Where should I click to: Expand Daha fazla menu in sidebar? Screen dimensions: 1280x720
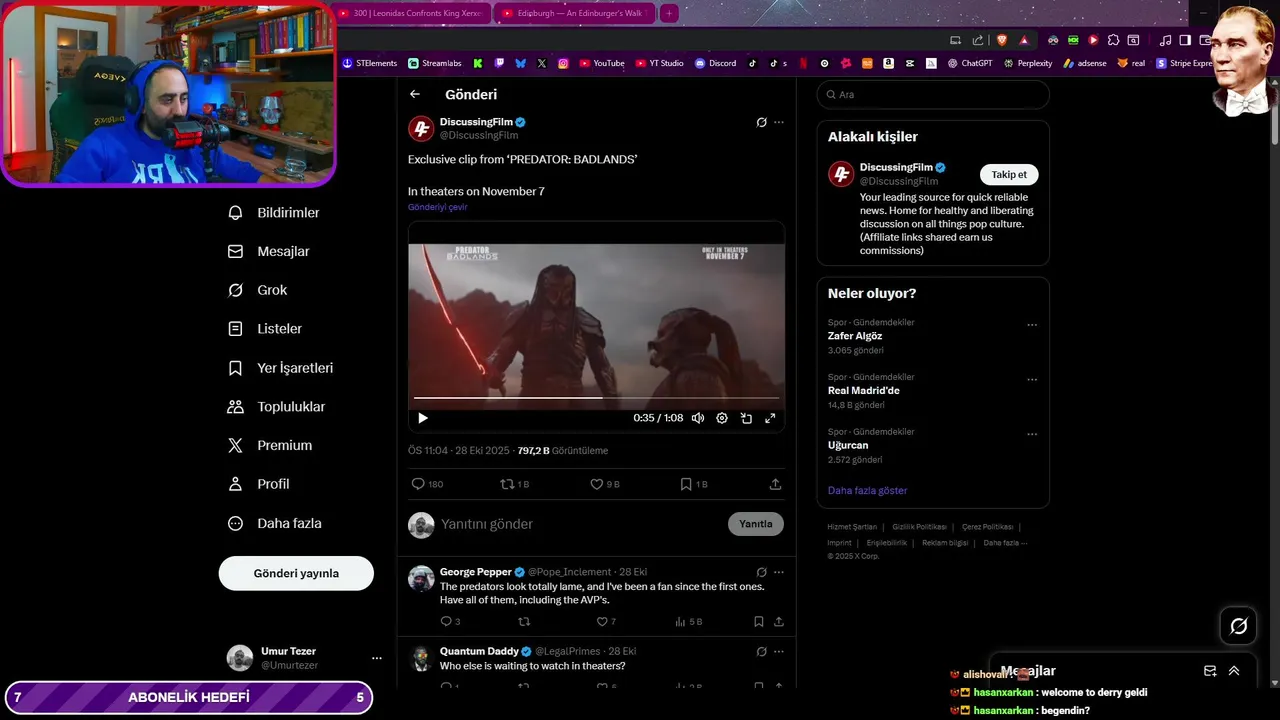click(275, 523)
